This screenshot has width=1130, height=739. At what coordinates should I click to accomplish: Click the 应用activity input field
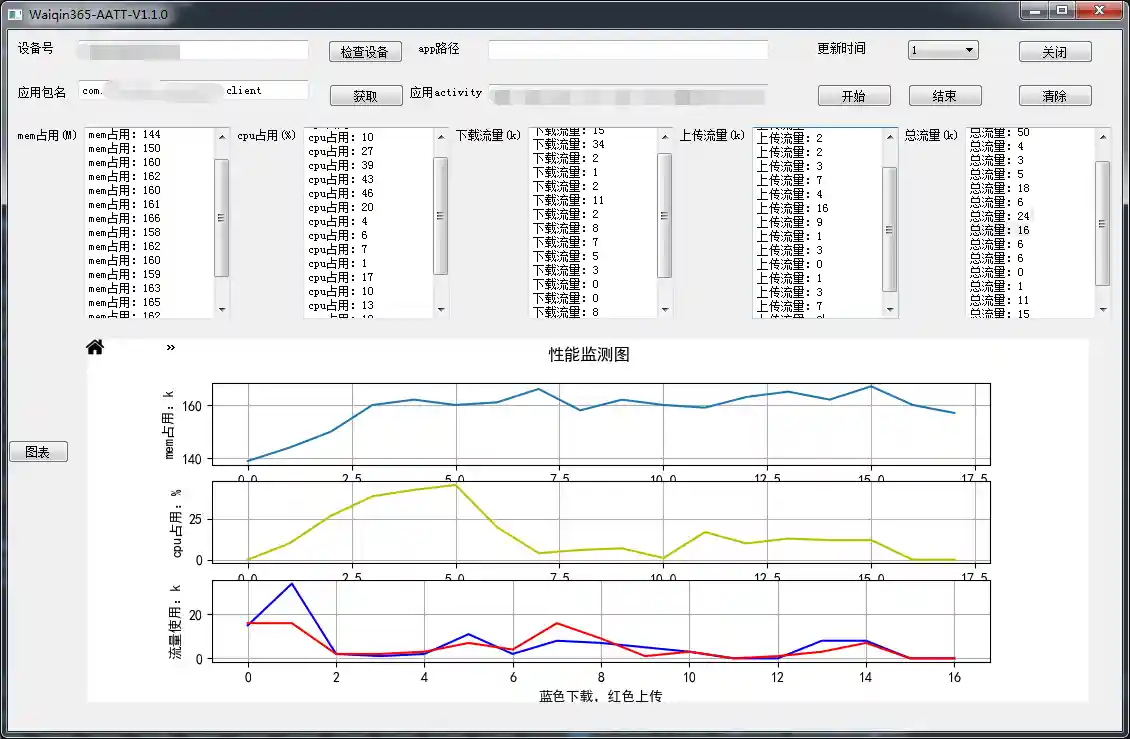[628, 95]
